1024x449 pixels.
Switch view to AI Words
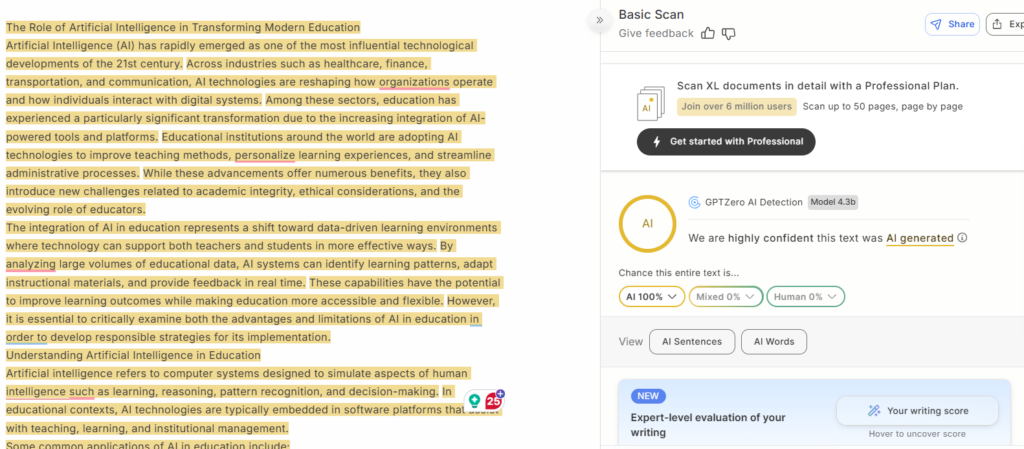[x=774, y=341]
